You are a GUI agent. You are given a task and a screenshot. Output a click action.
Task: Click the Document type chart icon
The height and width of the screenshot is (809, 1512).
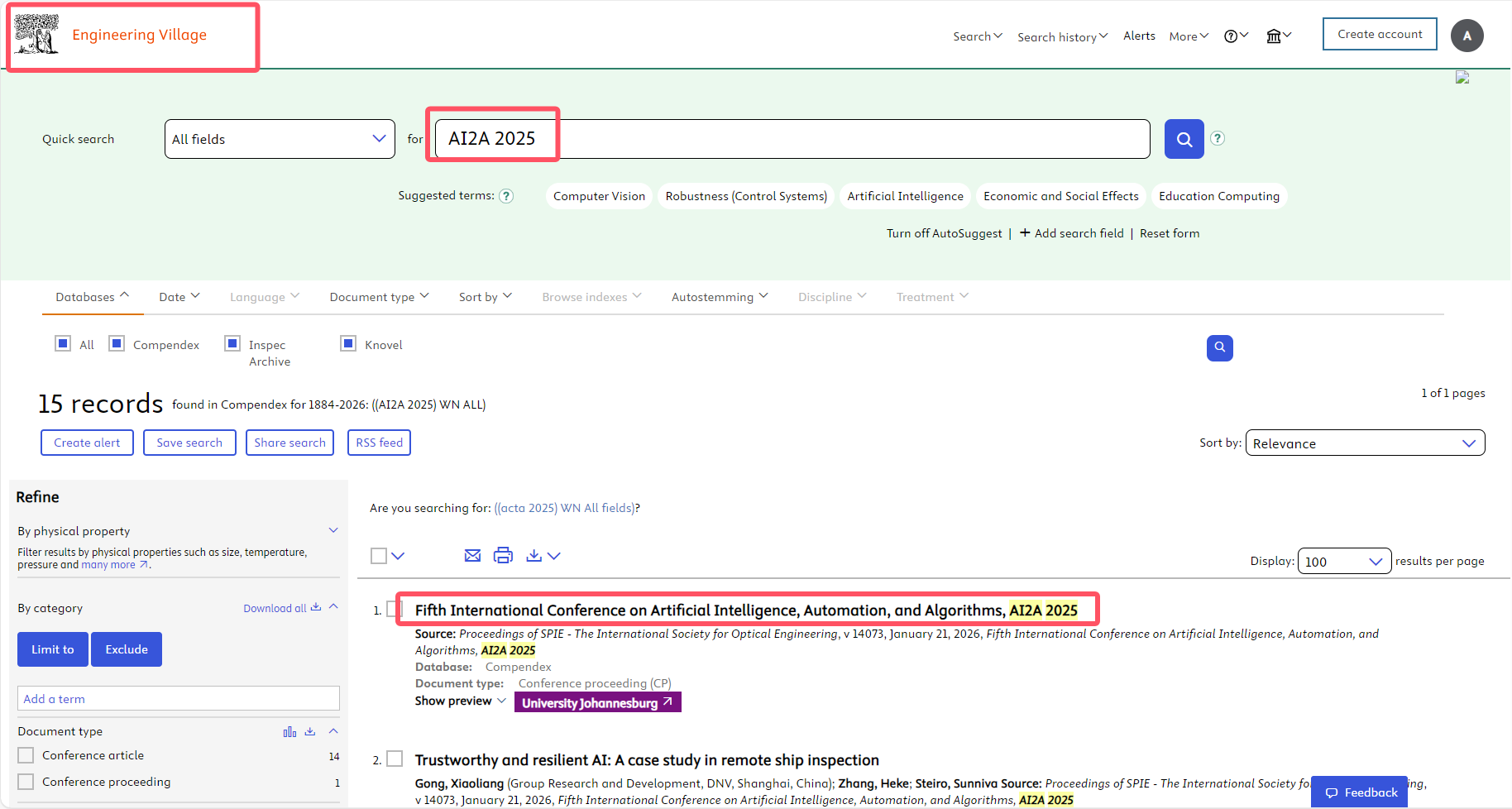[289, 732]
